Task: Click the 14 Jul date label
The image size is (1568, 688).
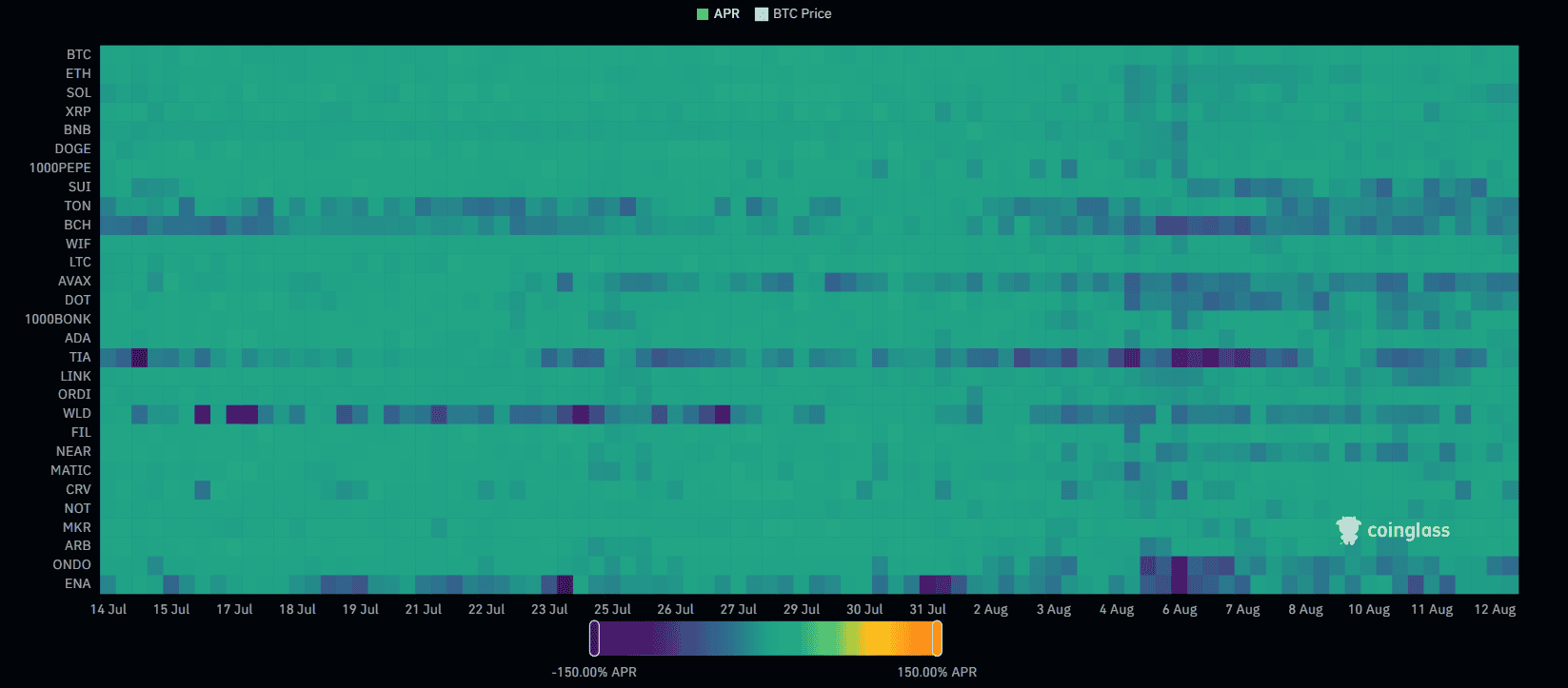Action: pyautogui.click(x=109, y=609)
